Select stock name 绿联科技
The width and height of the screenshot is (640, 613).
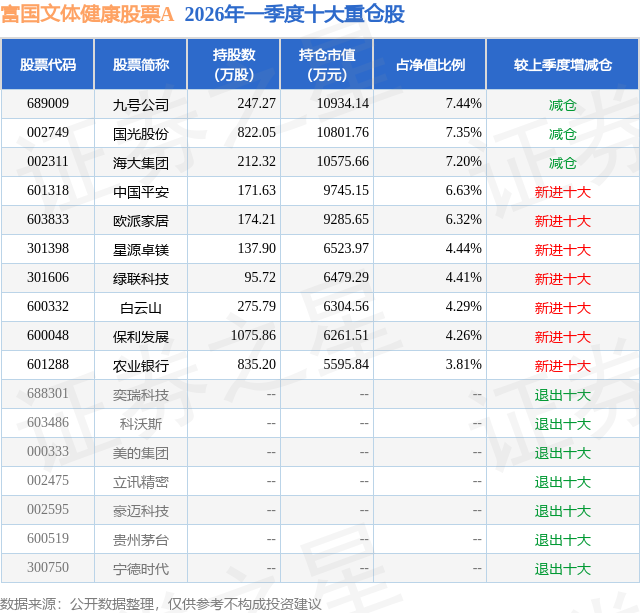[141, 279]
